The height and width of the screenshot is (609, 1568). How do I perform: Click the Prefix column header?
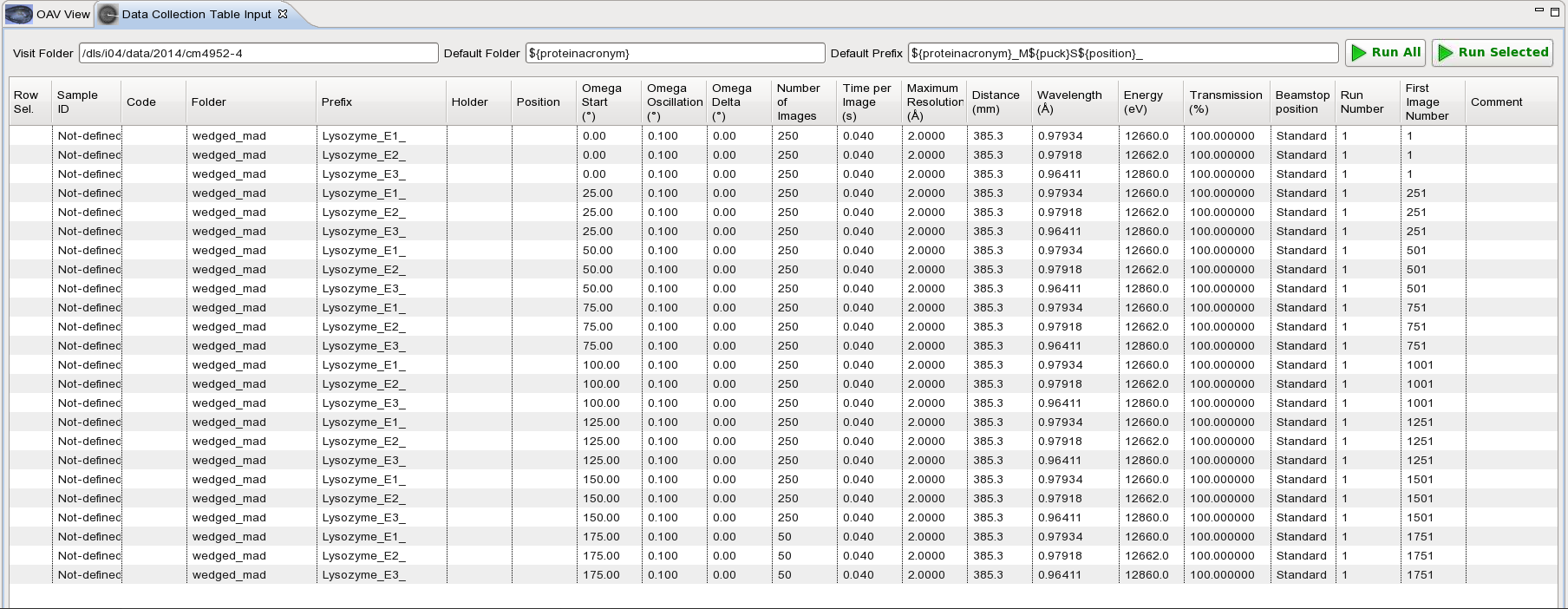point(382,102)
